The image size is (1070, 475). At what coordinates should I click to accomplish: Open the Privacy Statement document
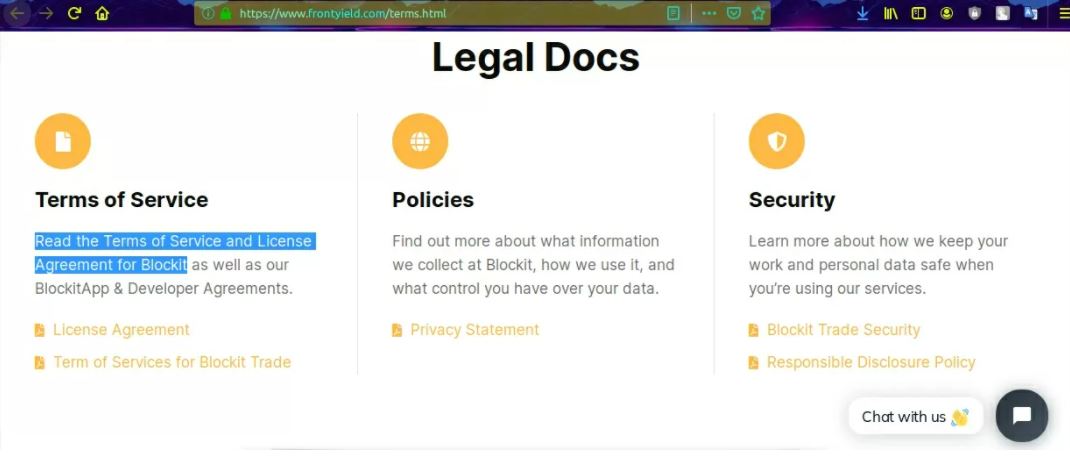474,330
